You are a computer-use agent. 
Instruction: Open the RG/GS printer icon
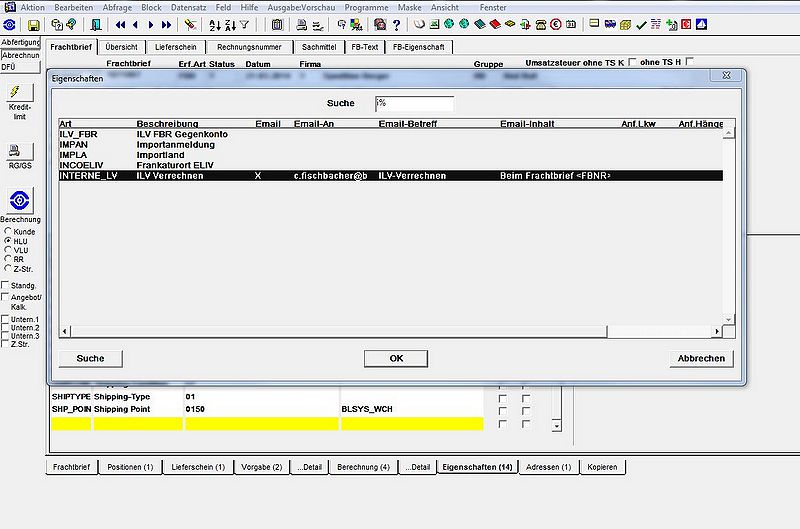click(19, 151)
